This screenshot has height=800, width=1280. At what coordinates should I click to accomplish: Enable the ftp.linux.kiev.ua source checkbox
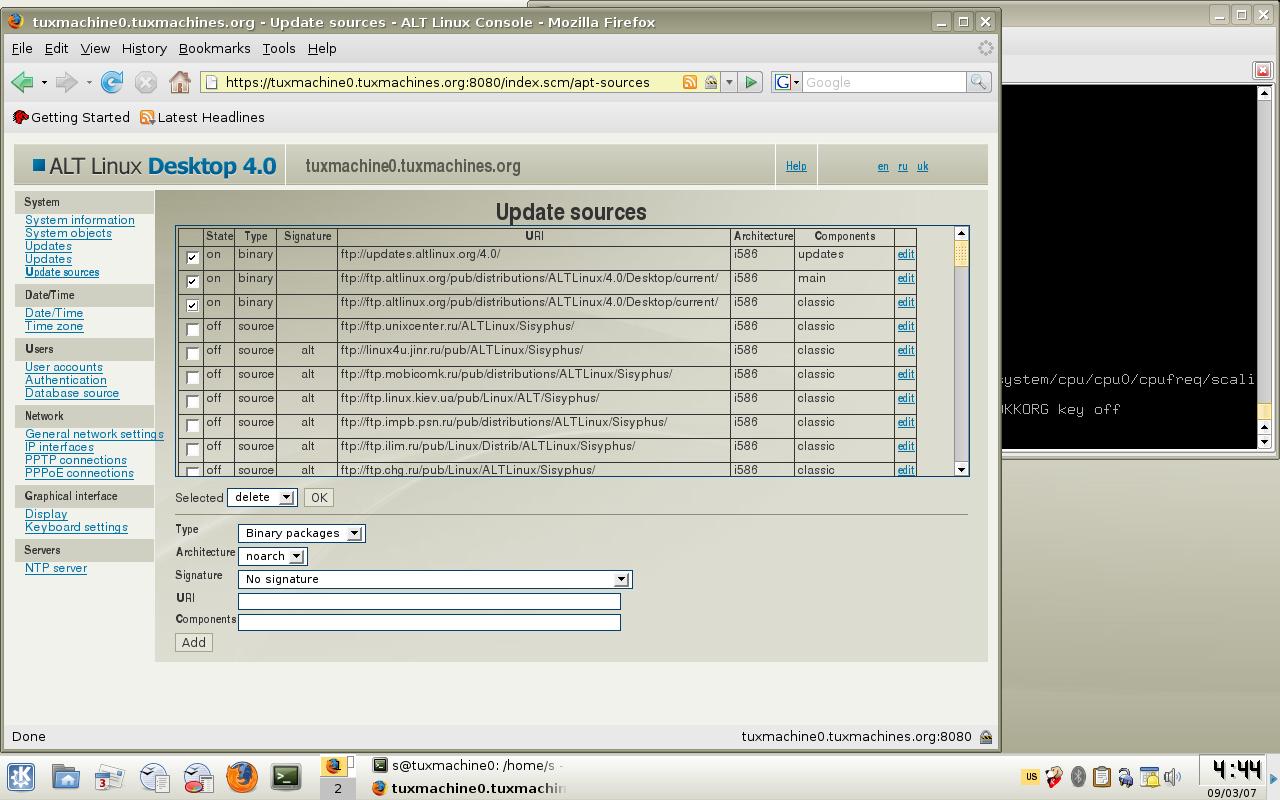[193, 401]
